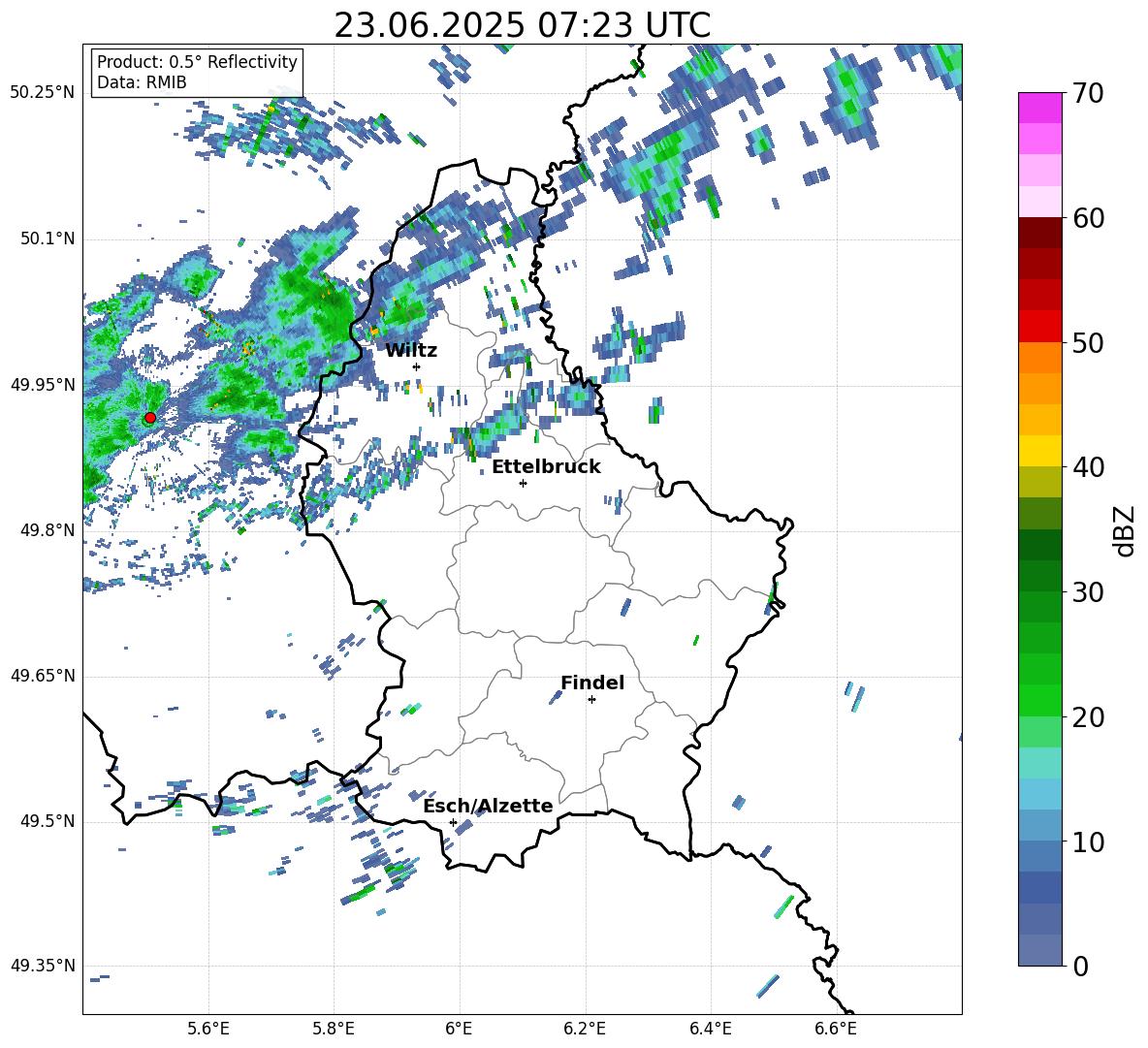Click the Esch/Alzette city label
Viewport: 1148px width, 1048px height.
tap(488, 806)
